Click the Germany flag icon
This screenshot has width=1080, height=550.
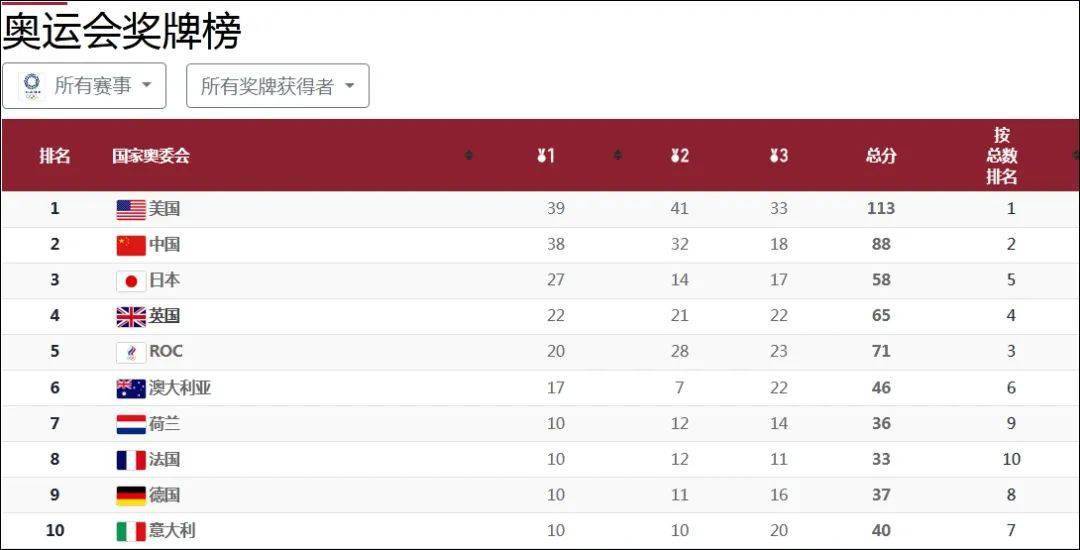tap(131, 496)
